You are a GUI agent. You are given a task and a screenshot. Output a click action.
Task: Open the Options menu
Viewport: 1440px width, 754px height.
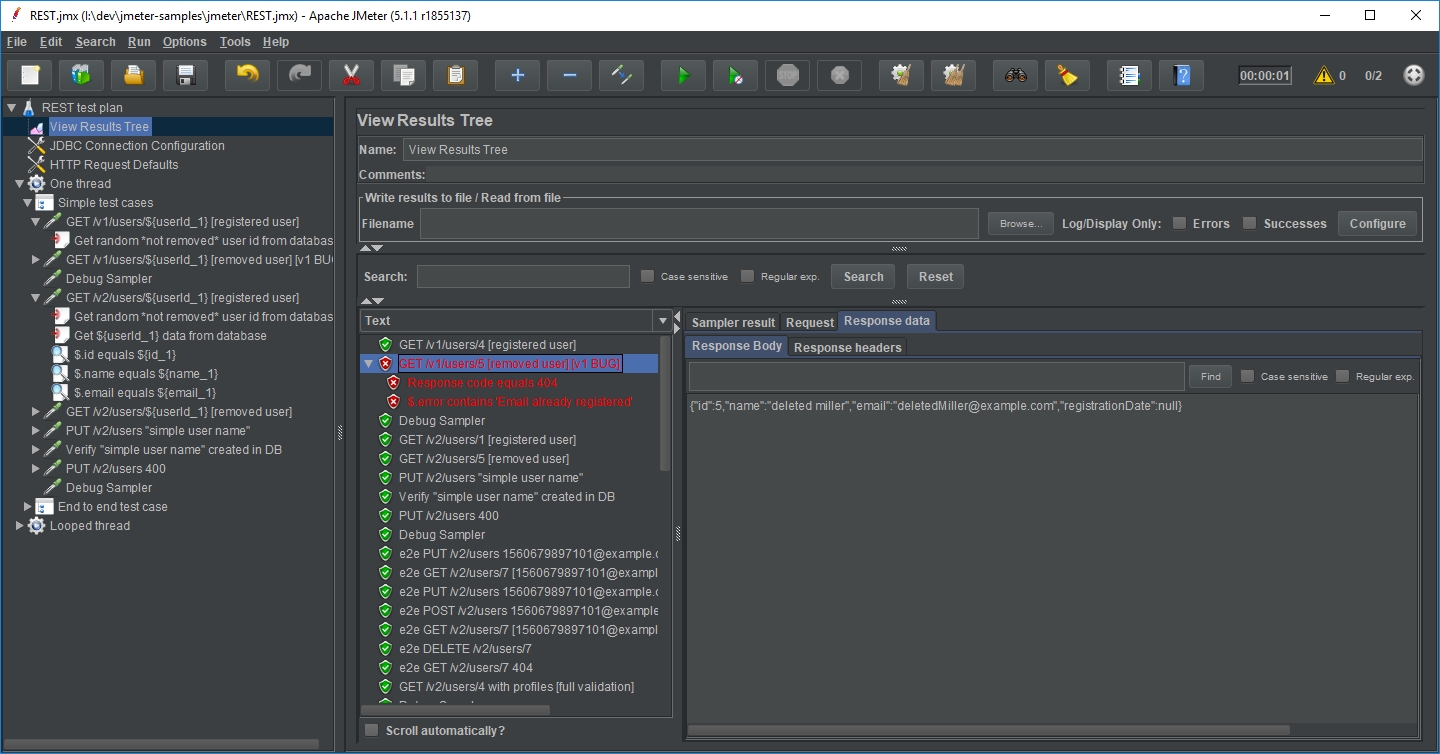[x=185, y=42]
